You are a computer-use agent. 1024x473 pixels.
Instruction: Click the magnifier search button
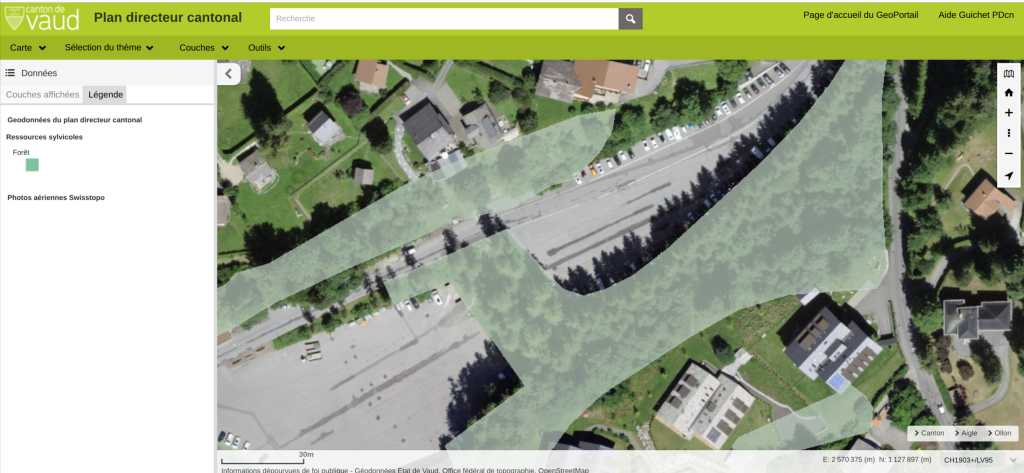630,18
